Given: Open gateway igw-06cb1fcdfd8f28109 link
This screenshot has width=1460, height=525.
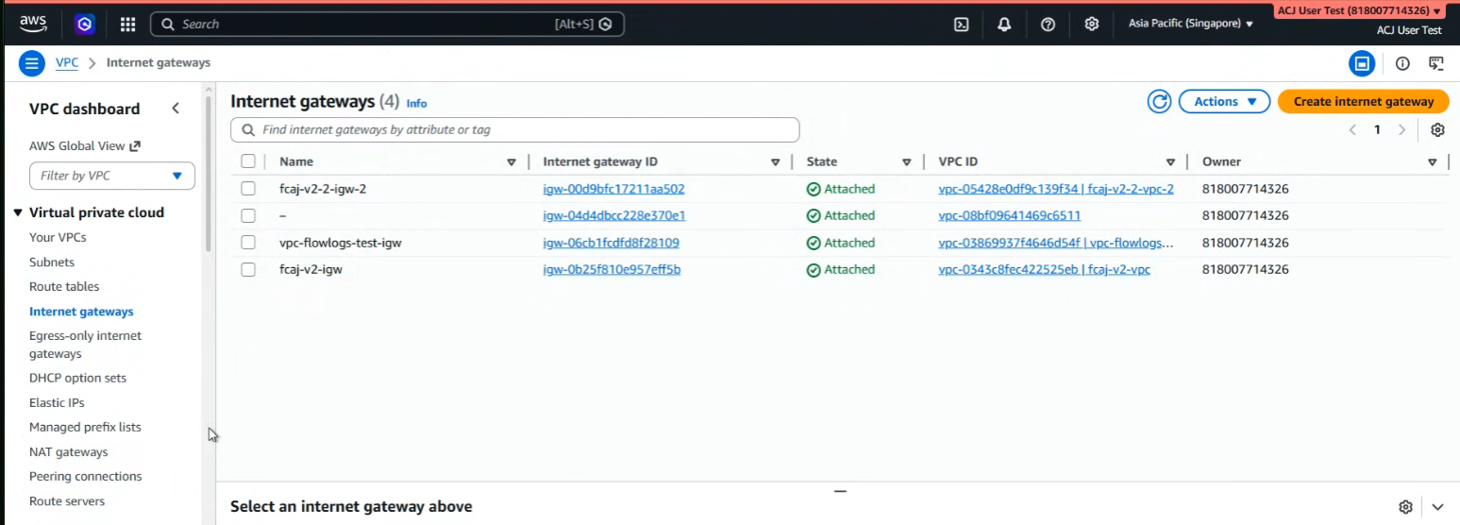Looking at the screenshot, I should (611, 243).
